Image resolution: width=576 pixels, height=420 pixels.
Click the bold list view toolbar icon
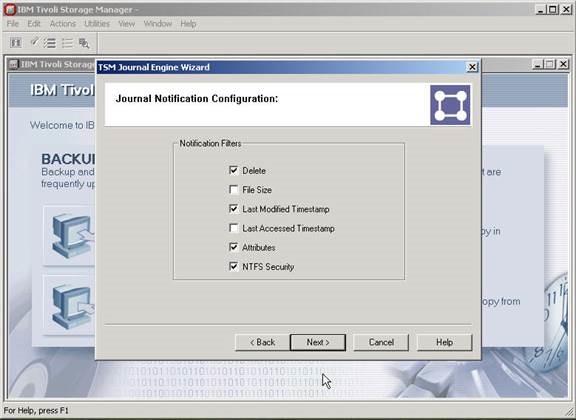pos(50,43)
